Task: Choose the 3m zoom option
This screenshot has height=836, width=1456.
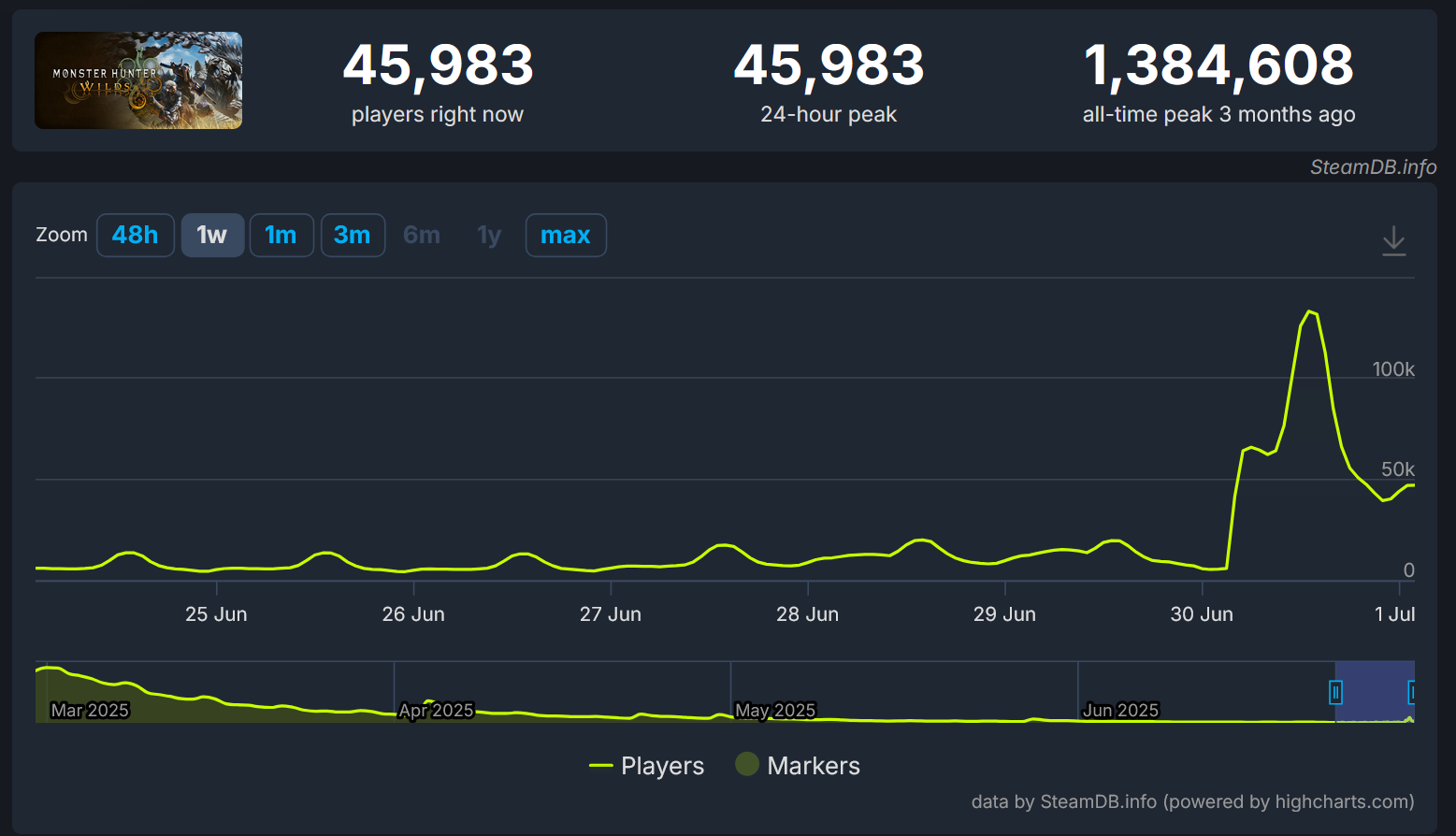Action: [353, 235]
